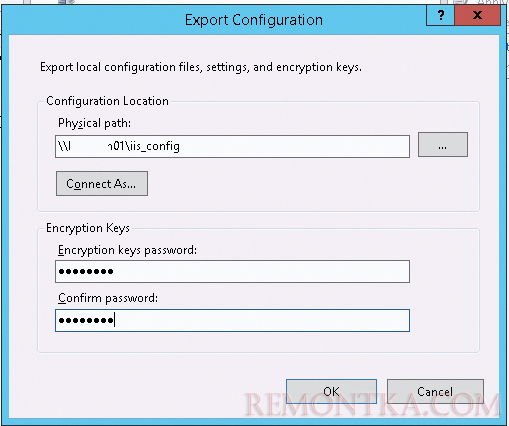Place cursor after iis_config in path
509x426 pixels.
[180, 146]
